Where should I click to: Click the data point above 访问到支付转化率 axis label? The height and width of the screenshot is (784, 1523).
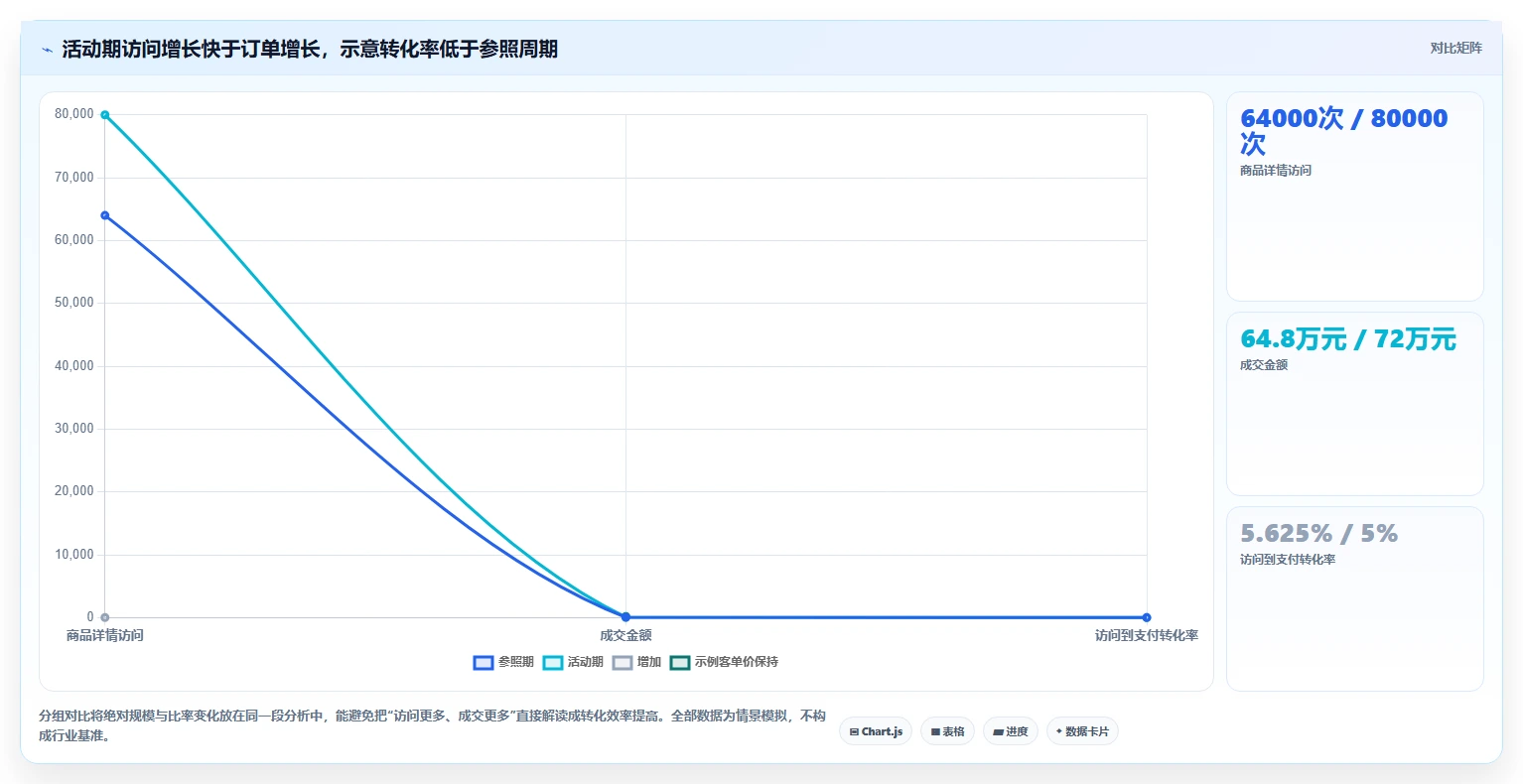pyautogui.click(x=1147, y=617)
